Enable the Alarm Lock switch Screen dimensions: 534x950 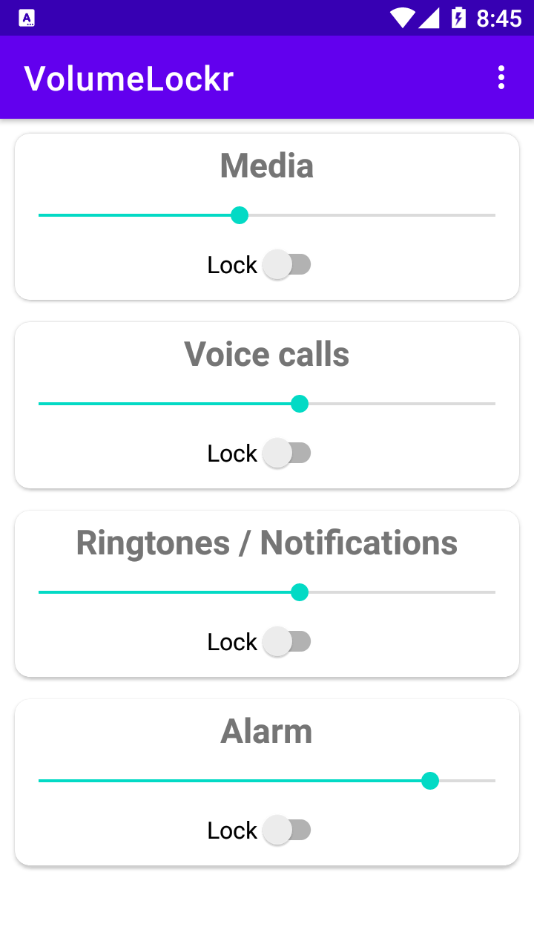287,830
